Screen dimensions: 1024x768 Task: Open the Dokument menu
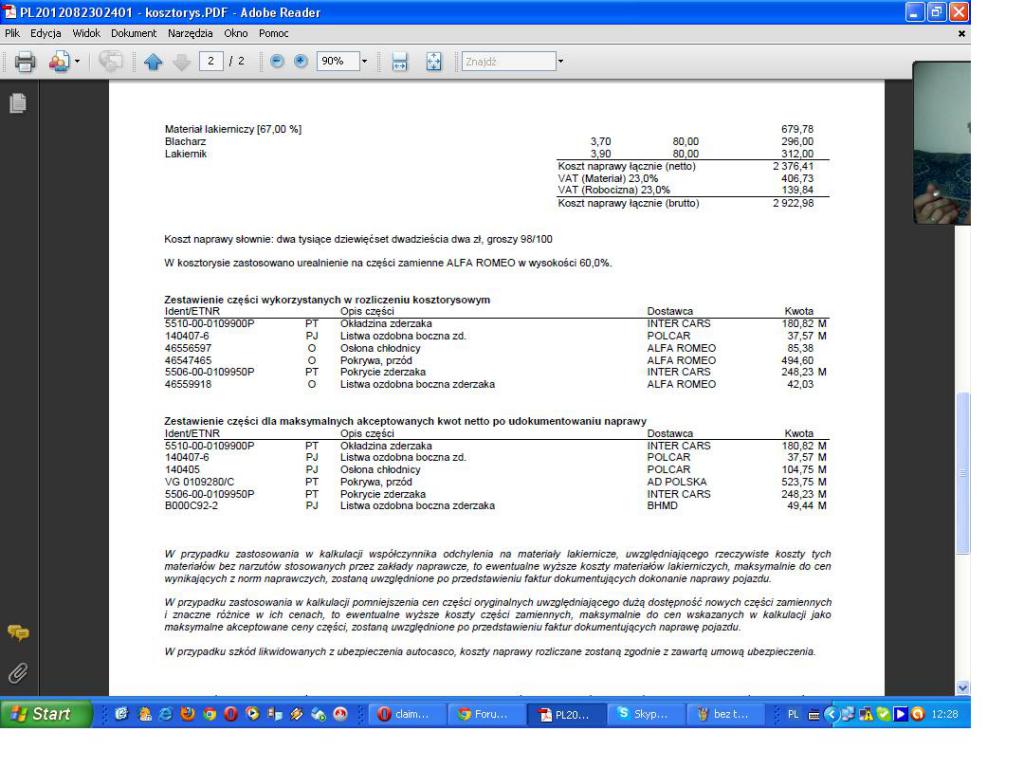pos(134,33)
